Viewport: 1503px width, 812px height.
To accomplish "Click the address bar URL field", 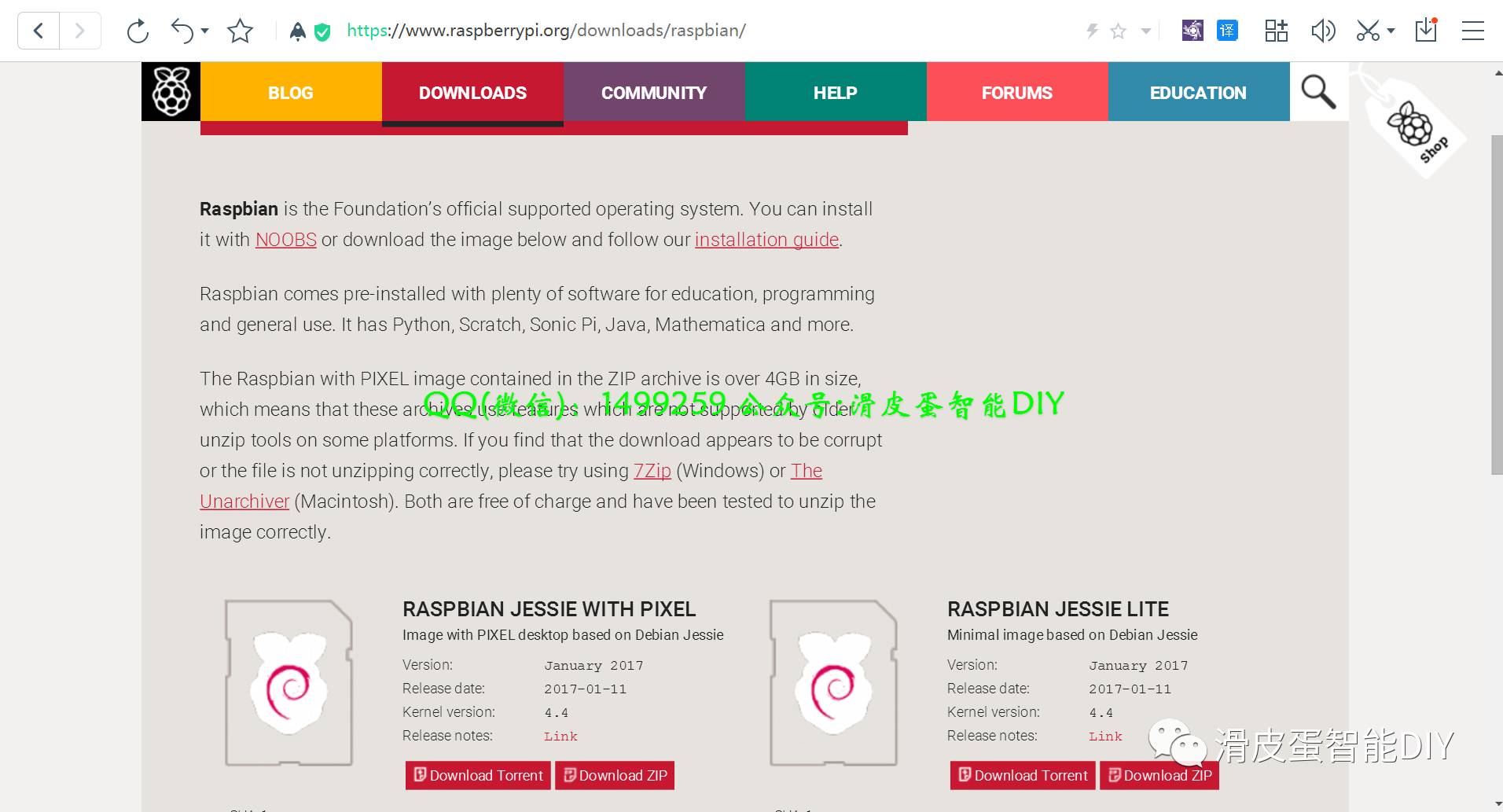I will [546, 31].
